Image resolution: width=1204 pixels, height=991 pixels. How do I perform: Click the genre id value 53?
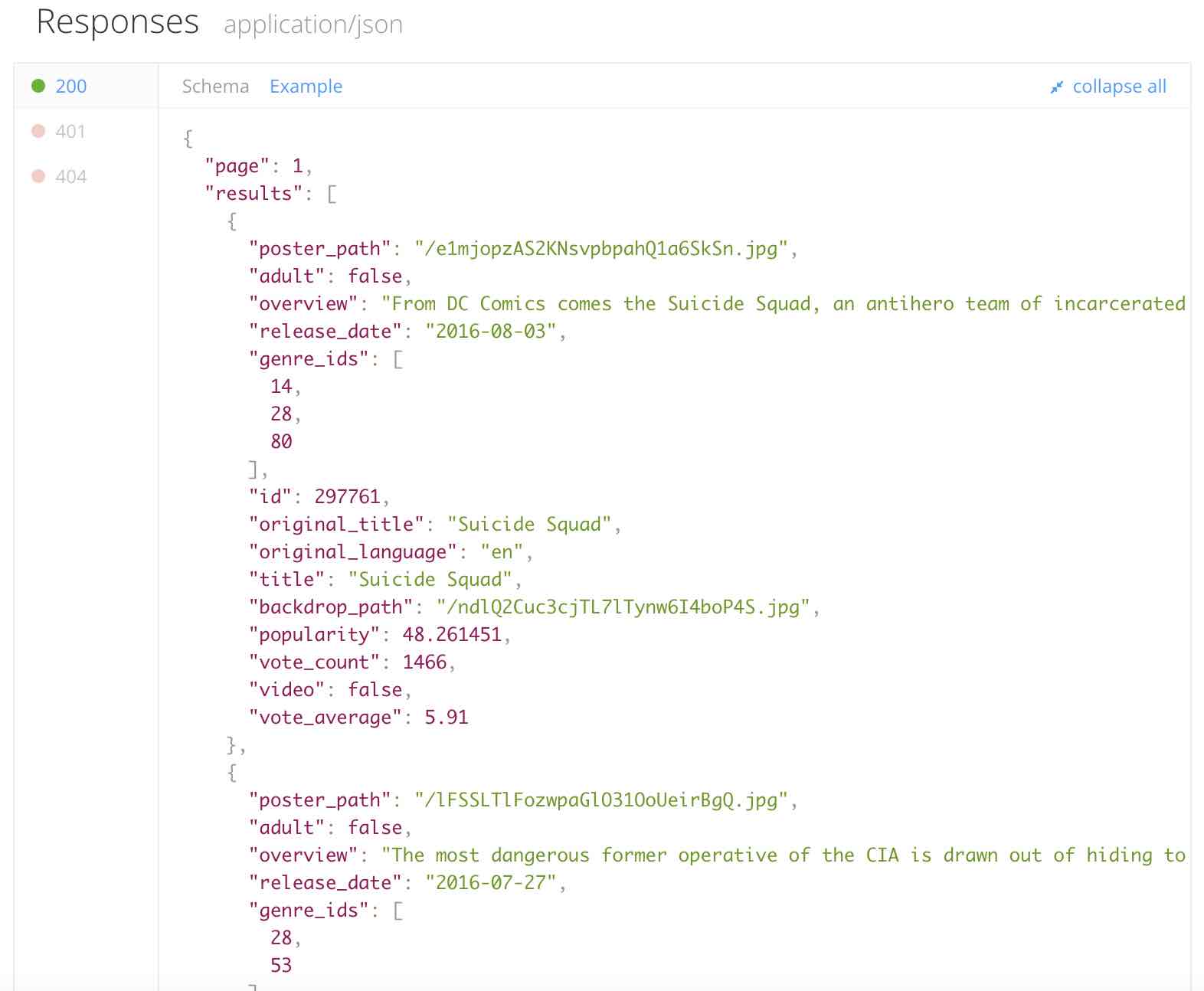[281, 966]
